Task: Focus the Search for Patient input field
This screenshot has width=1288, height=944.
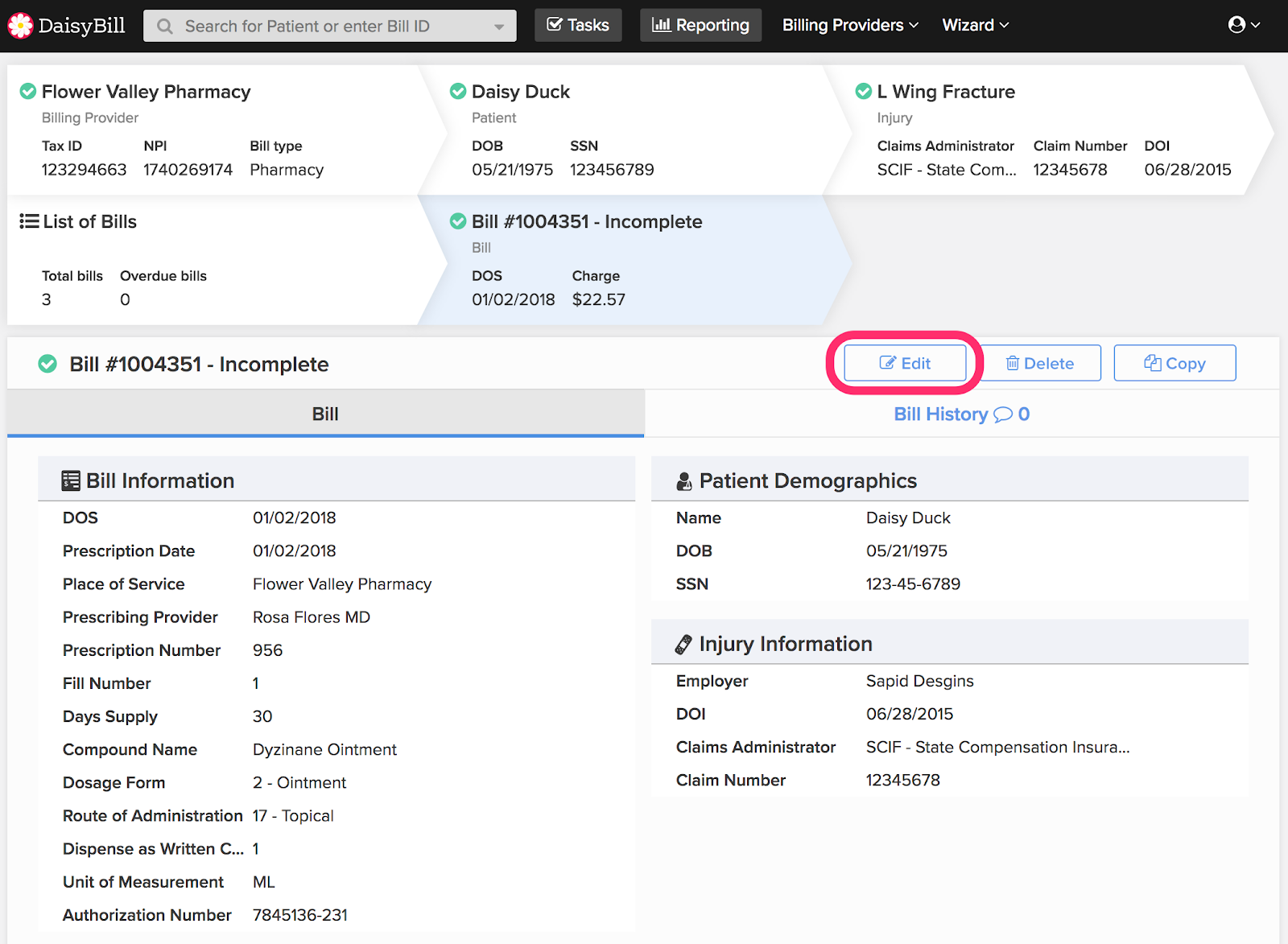Action: pos(330,26)
